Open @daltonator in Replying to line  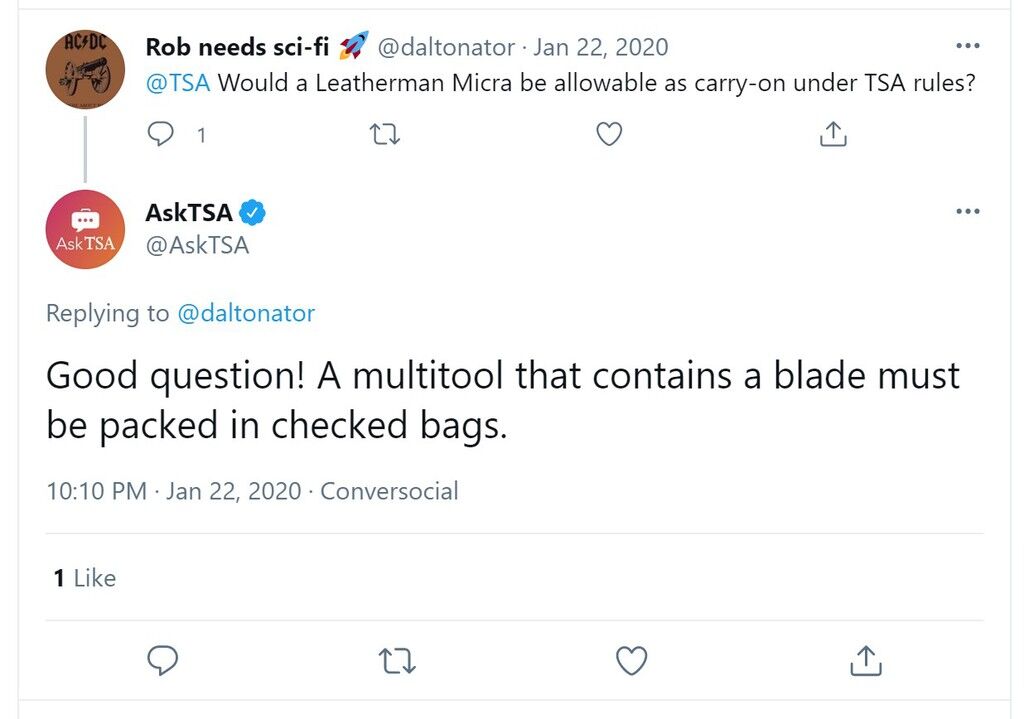coord(246,313)
